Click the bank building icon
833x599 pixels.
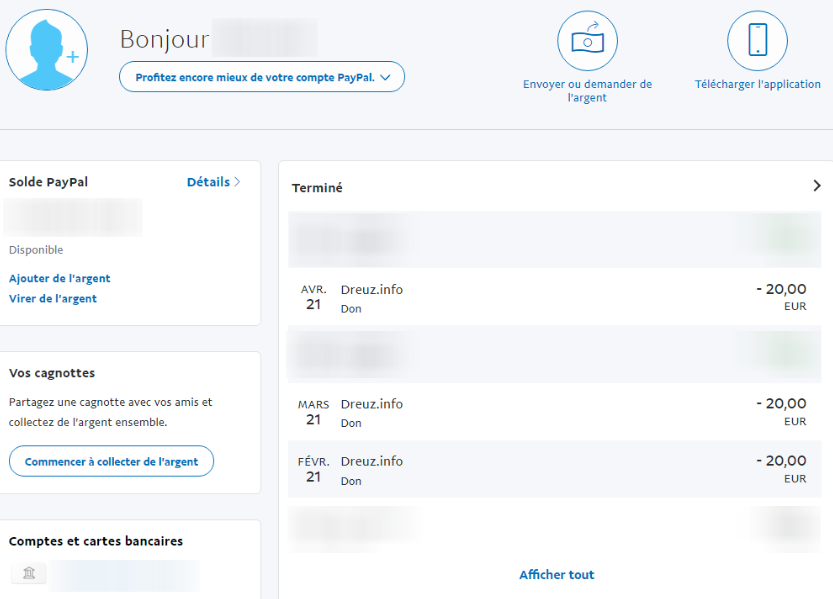coord(28,573)
